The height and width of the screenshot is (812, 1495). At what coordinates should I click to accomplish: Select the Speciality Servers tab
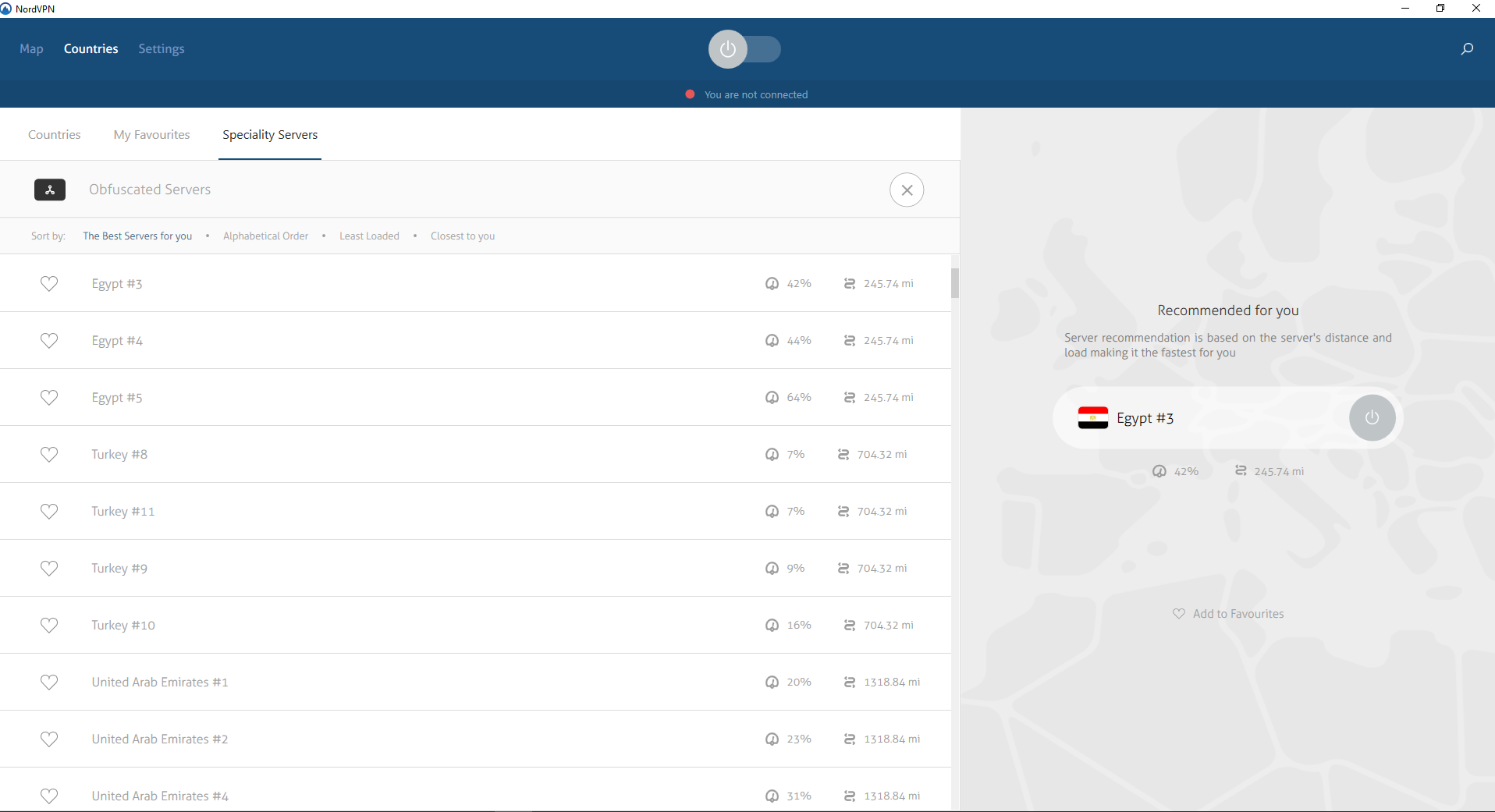tap(270, 134)
